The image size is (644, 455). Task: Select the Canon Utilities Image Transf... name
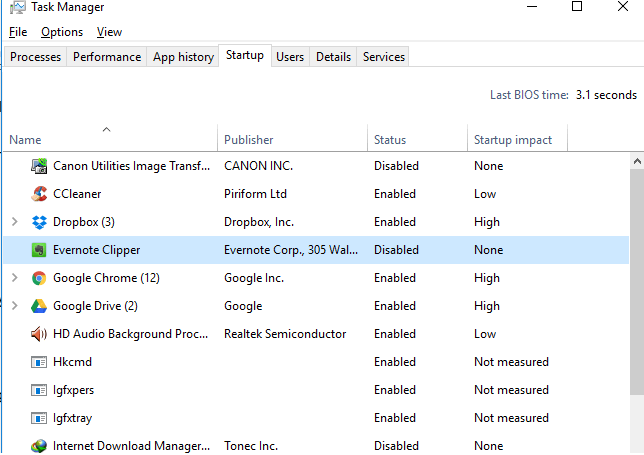[131, 166]
